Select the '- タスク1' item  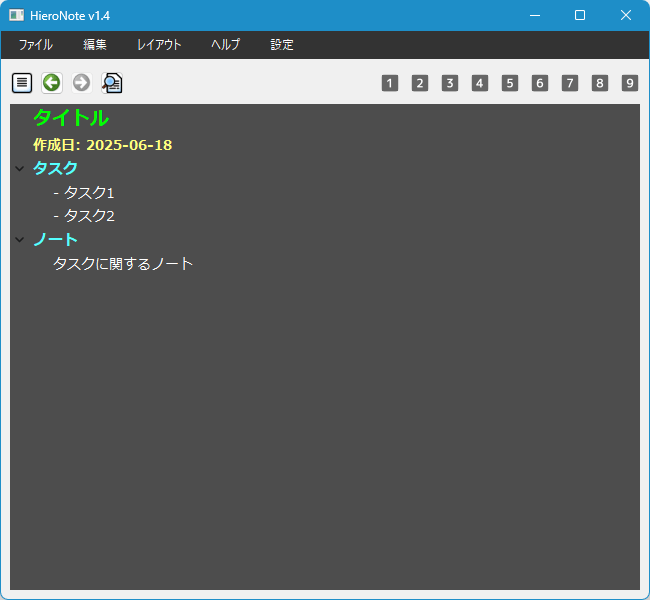(84, 193)
